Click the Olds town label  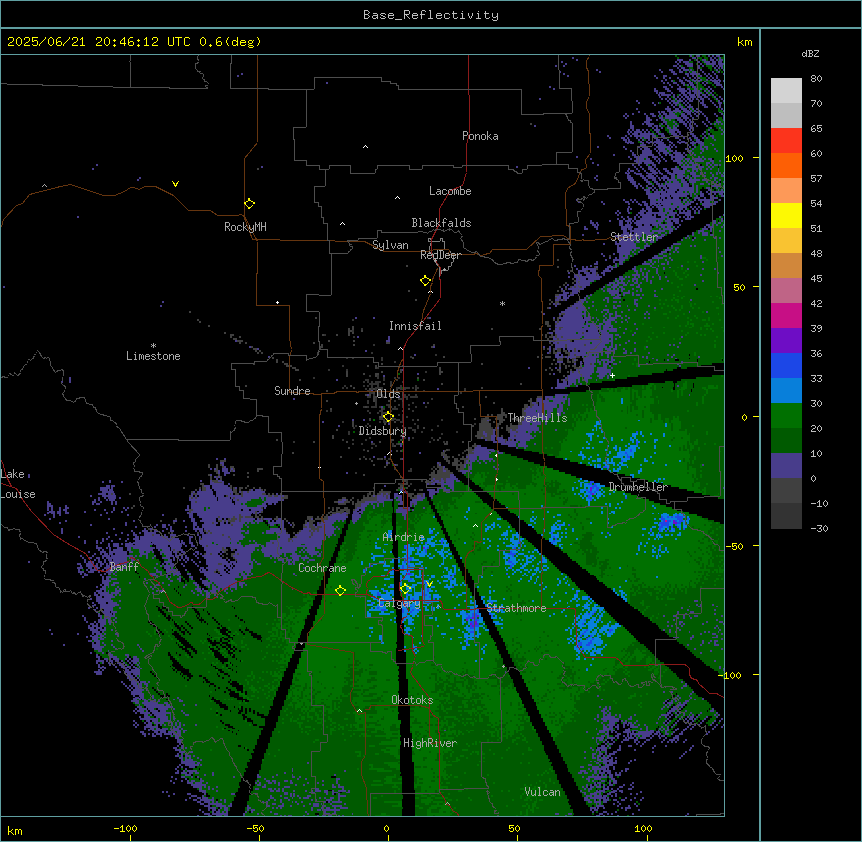[388, 394]
